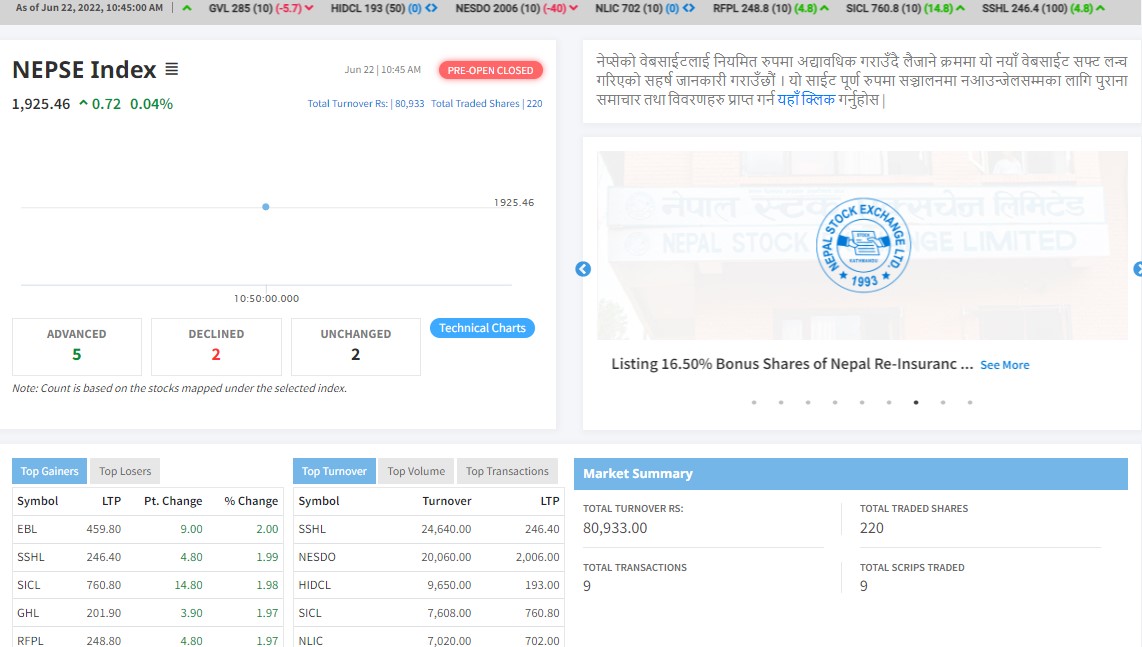Click NLIC 702 ticker entry

click(x=645, y=8)
